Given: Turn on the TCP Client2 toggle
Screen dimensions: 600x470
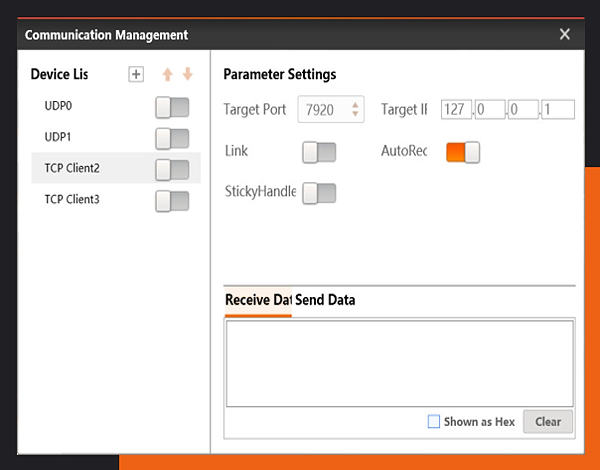Looking at the screenshot, I should (172, 170).
